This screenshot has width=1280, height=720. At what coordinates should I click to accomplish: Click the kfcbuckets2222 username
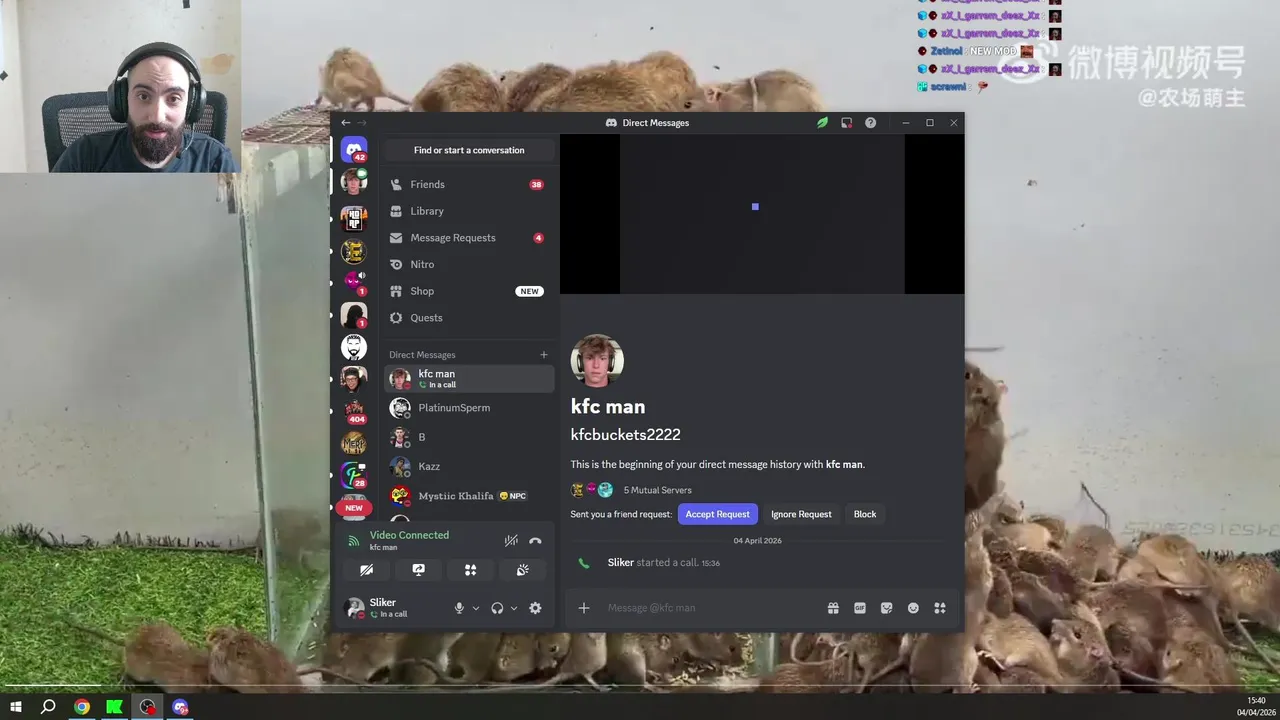[x=625, y=435]
